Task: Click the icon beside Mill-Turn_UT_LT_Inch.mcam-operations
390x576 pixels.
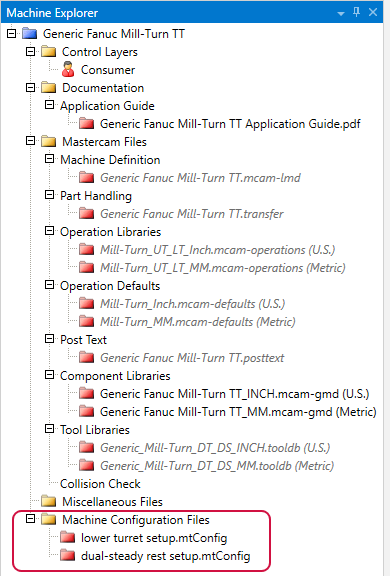Action: tap(87, 249)
